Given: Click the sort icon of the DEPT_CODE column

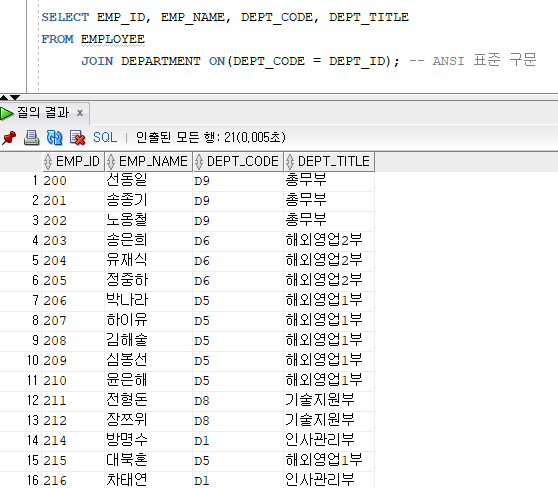Looking at the screenshot, I should [199, 162].
